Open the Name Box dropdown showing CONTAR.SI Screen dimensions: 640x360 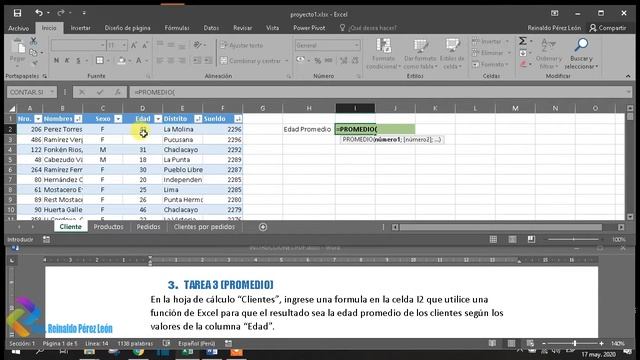point(52,92)
